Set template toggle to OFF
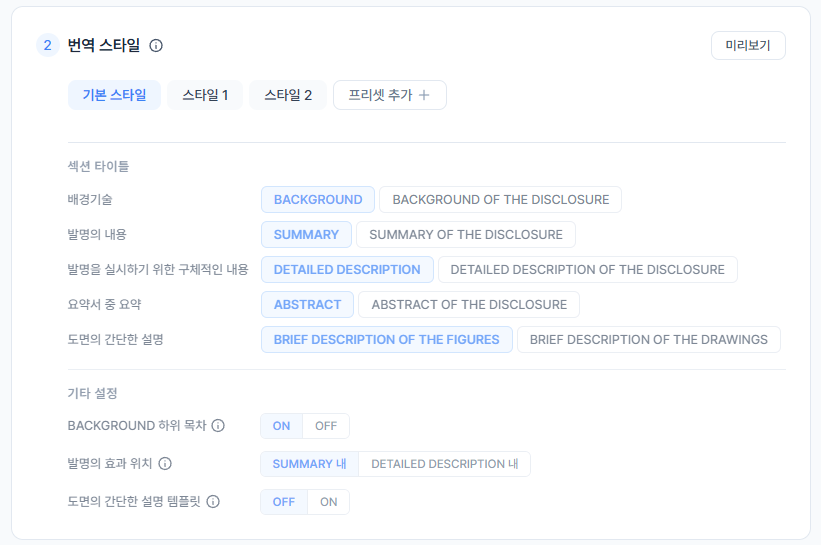 coord(284,502)
